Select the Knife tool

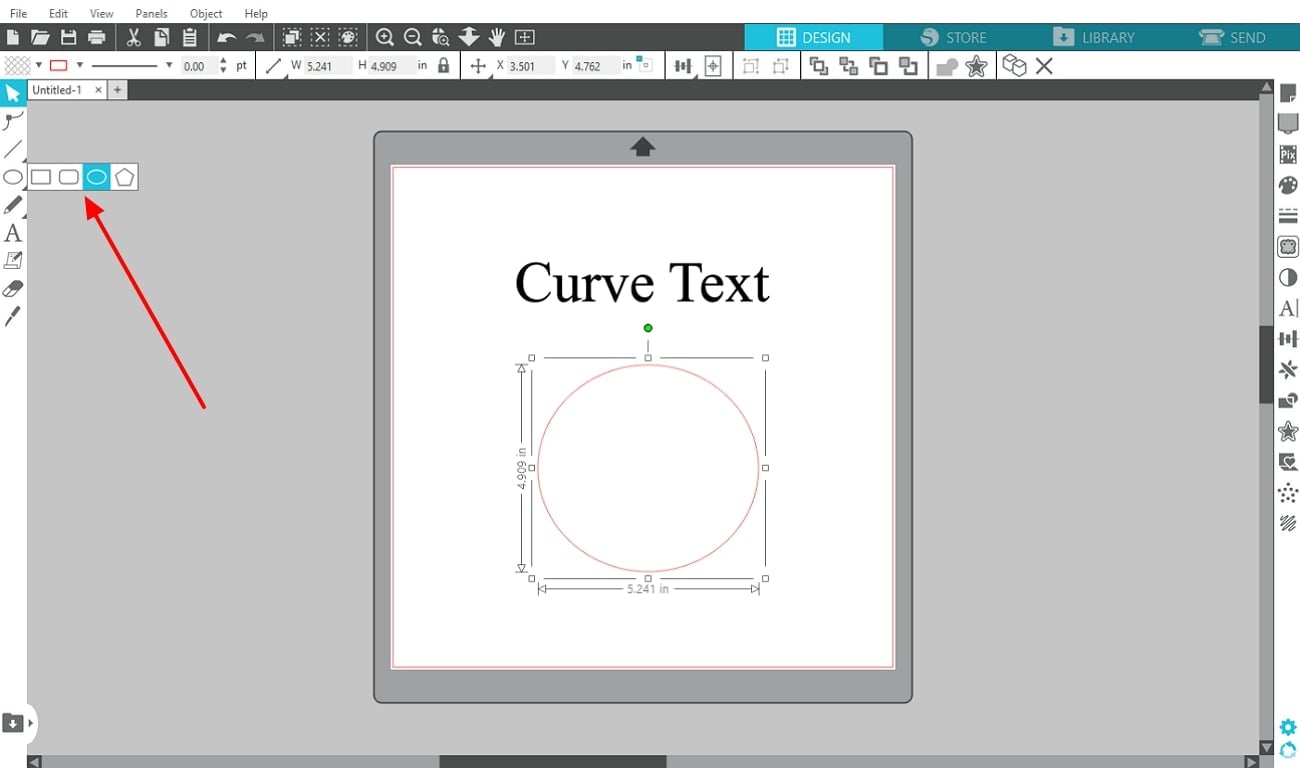click(x=13, y=317)
